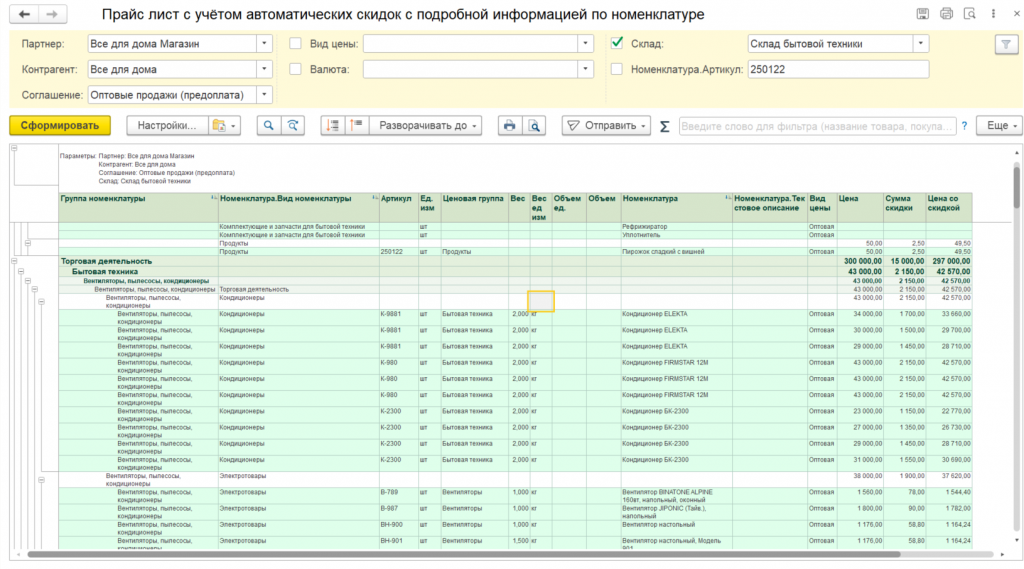Click the find magnifier icon in toolbar
The width and height of the screenshot is (1024, 569).
268,126
